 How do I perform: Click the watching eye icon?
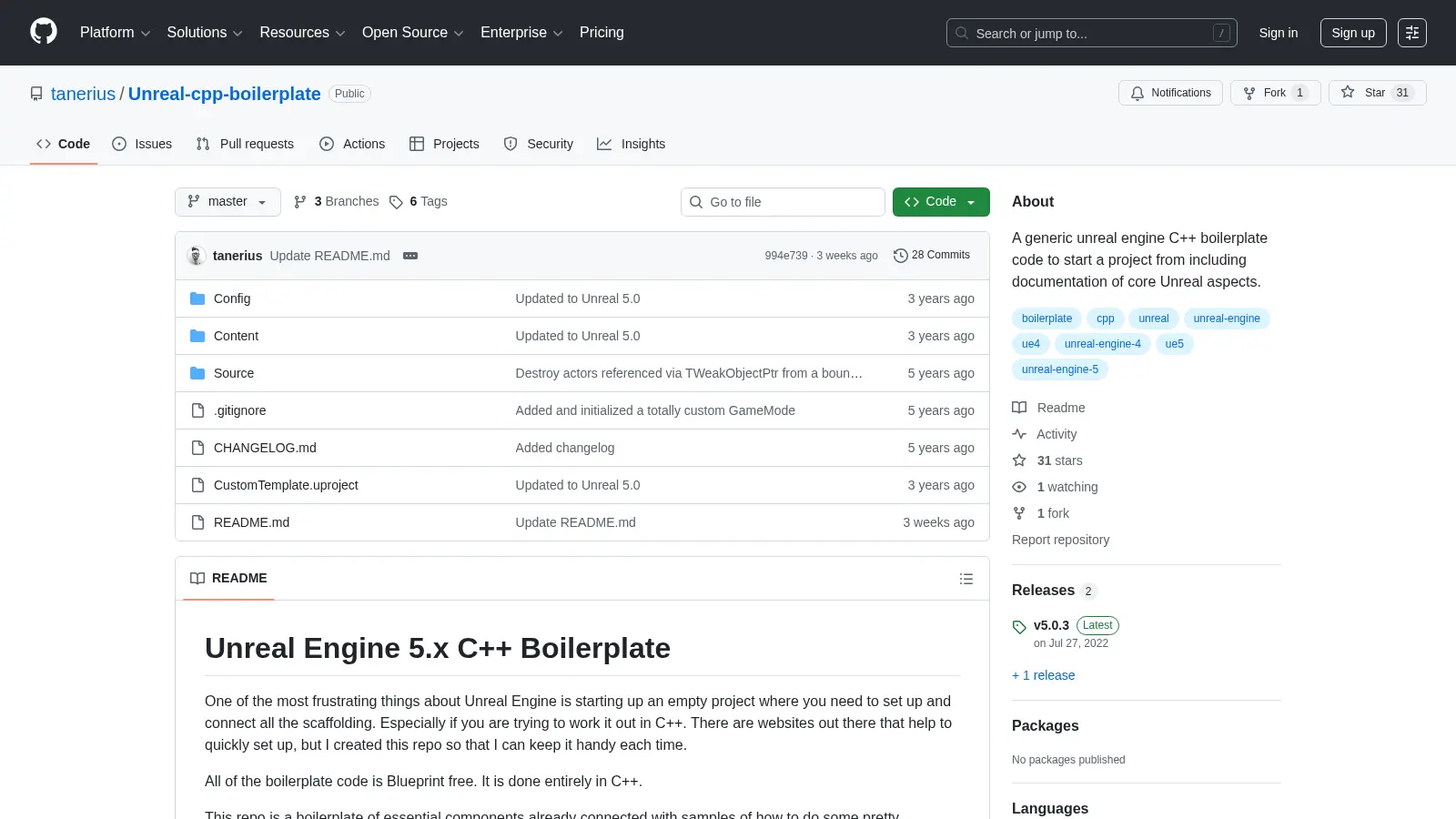(1019, 487)
